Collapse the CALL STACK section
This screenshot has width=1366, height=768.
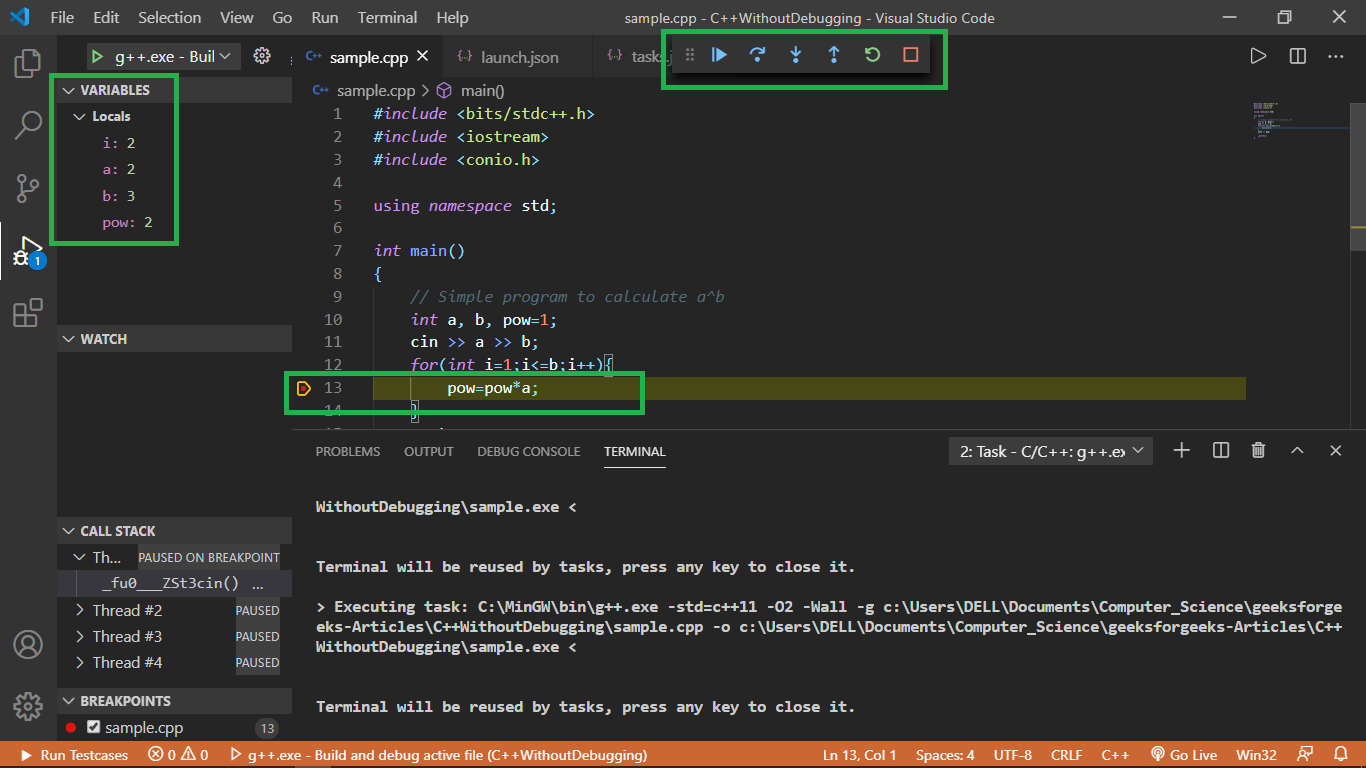coord(174,531)
